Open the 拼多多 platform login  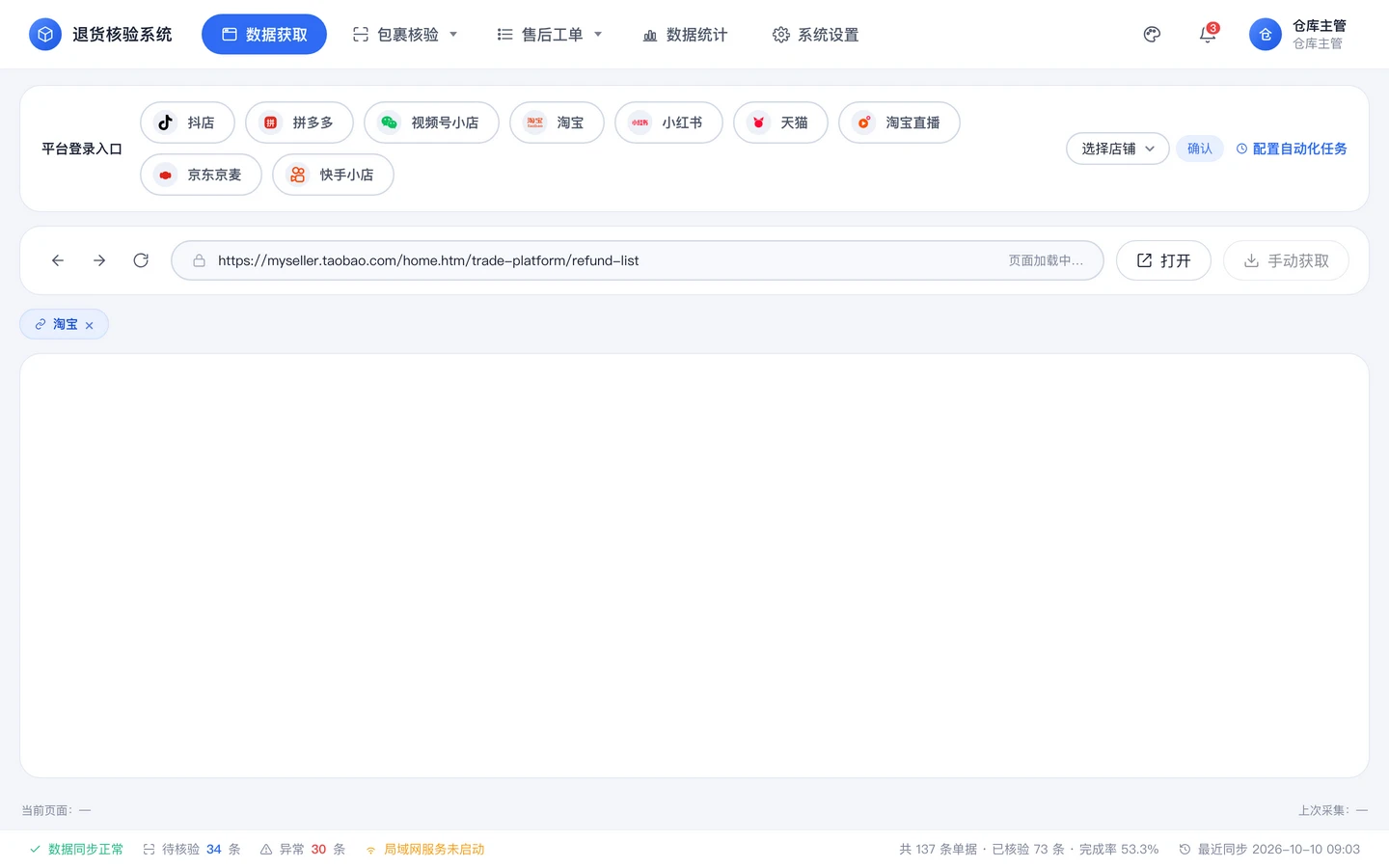point(299,122)
